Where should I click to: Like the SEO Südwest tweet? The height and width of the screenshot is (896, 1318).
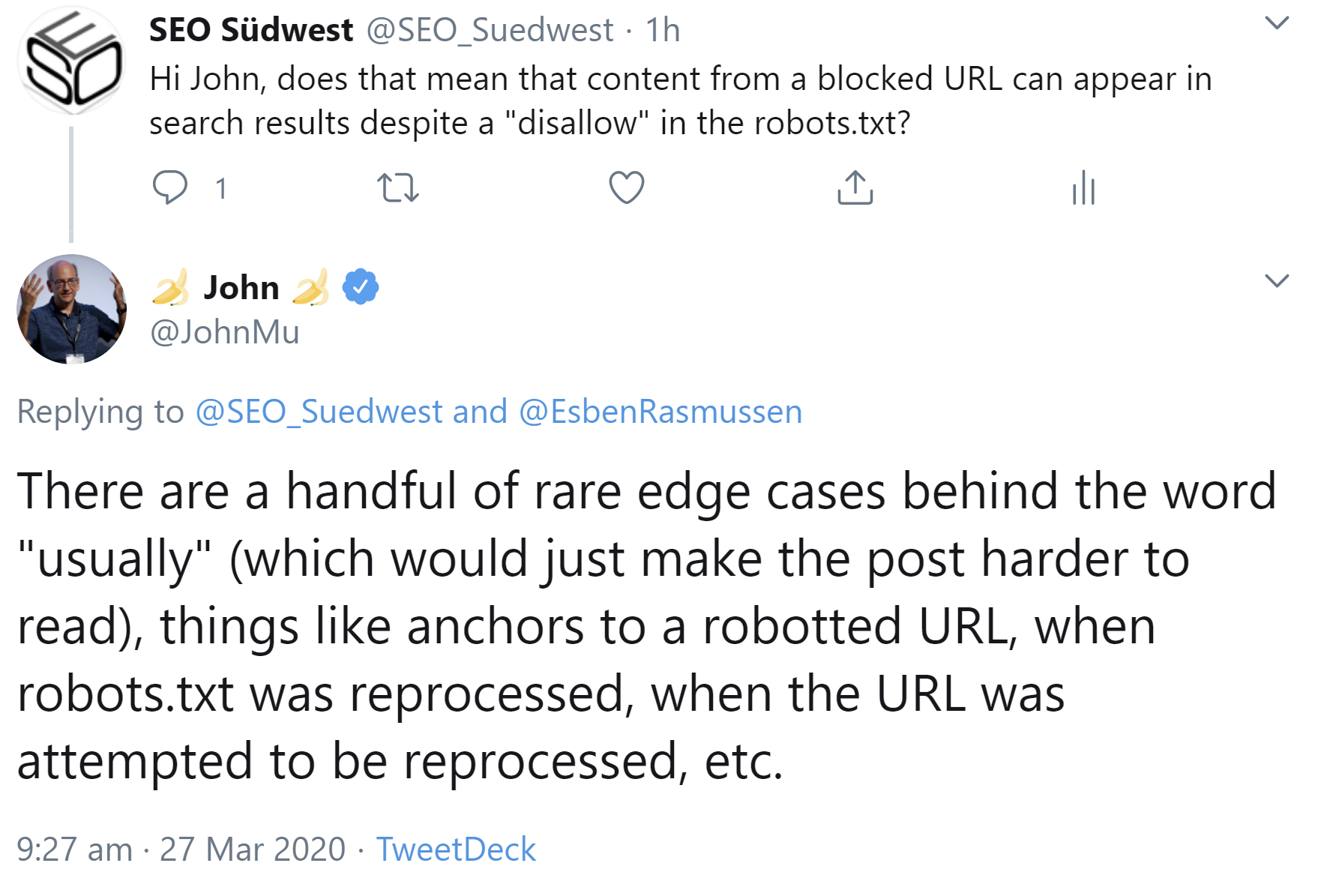click(626, 187)
